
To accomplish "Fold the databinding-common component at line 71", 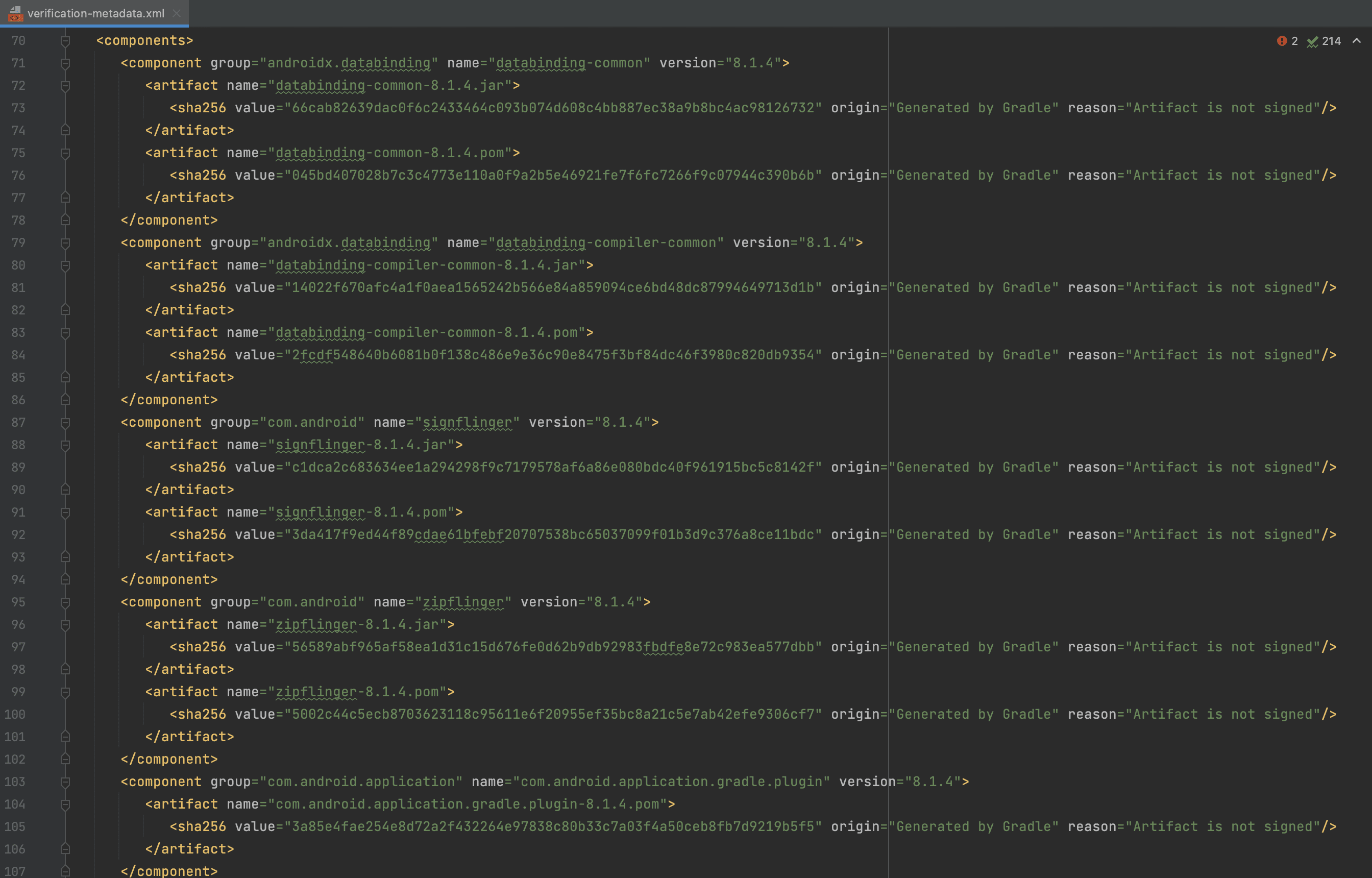I will click(x=65, y=63).
